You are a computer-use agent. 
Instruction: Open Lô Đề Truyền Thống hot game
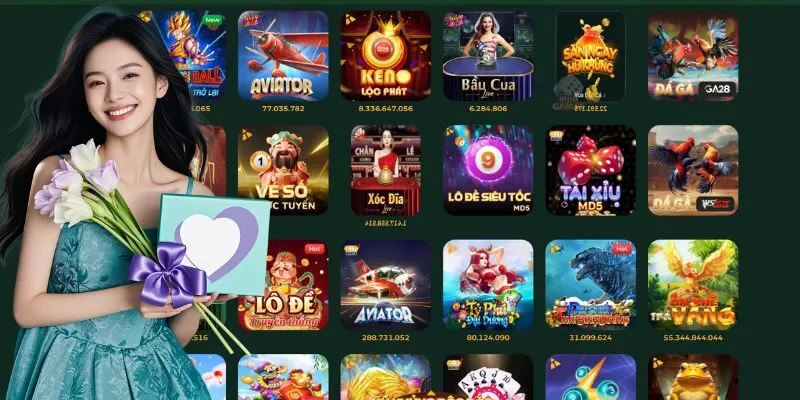tap(283, 285)
